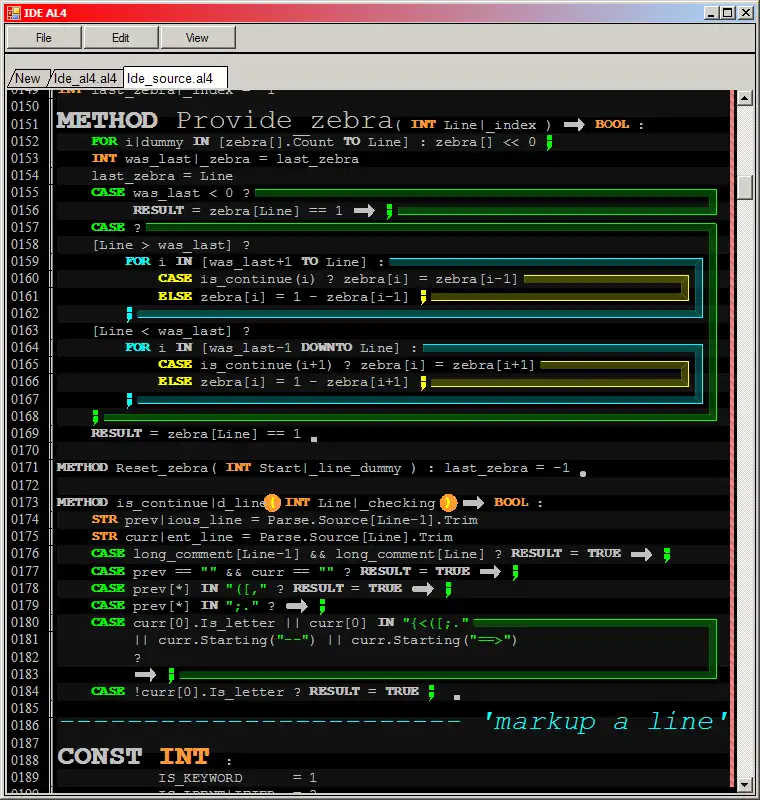760x800 pixels.
Task: Click the closing orange parenthesis icon on line 0173
Action: click(448, 502)
